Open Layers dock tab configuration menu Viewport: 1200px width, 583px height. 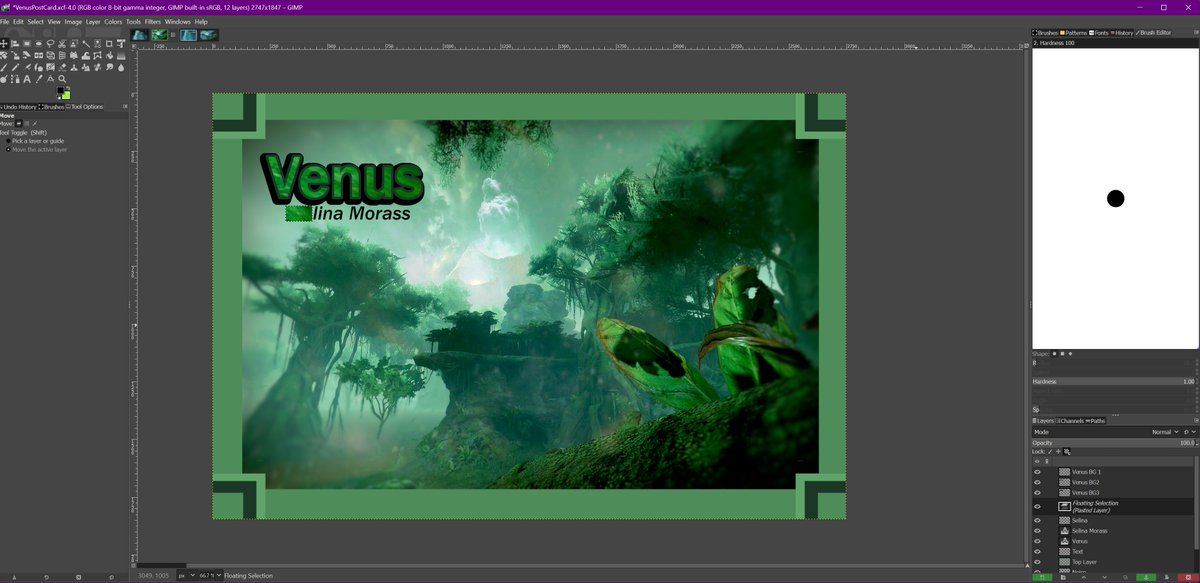(1196, 420)
